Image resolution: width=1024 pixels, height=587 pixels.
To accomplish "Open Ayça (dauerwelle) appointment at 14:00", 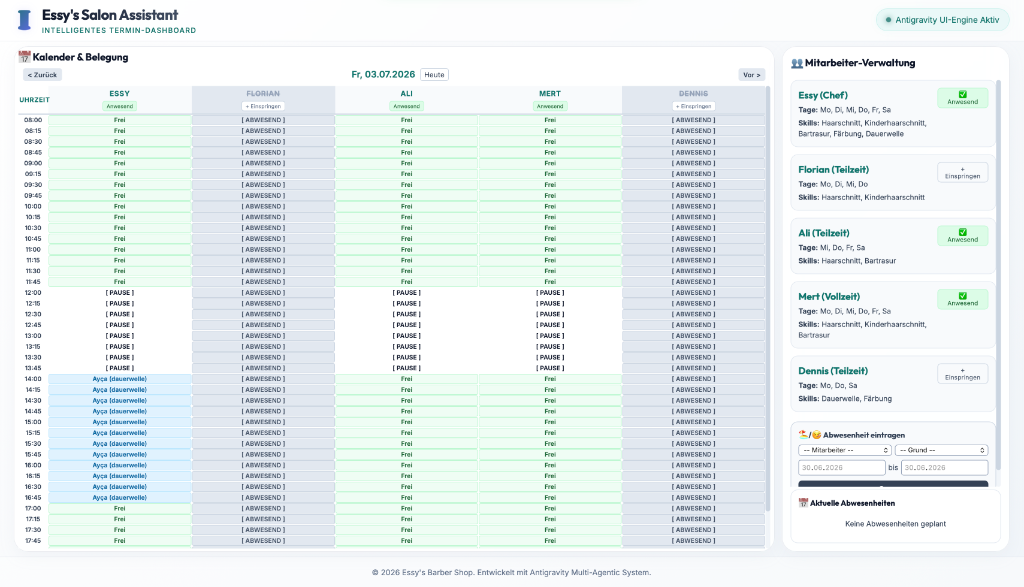I will (x=120, y=379).
